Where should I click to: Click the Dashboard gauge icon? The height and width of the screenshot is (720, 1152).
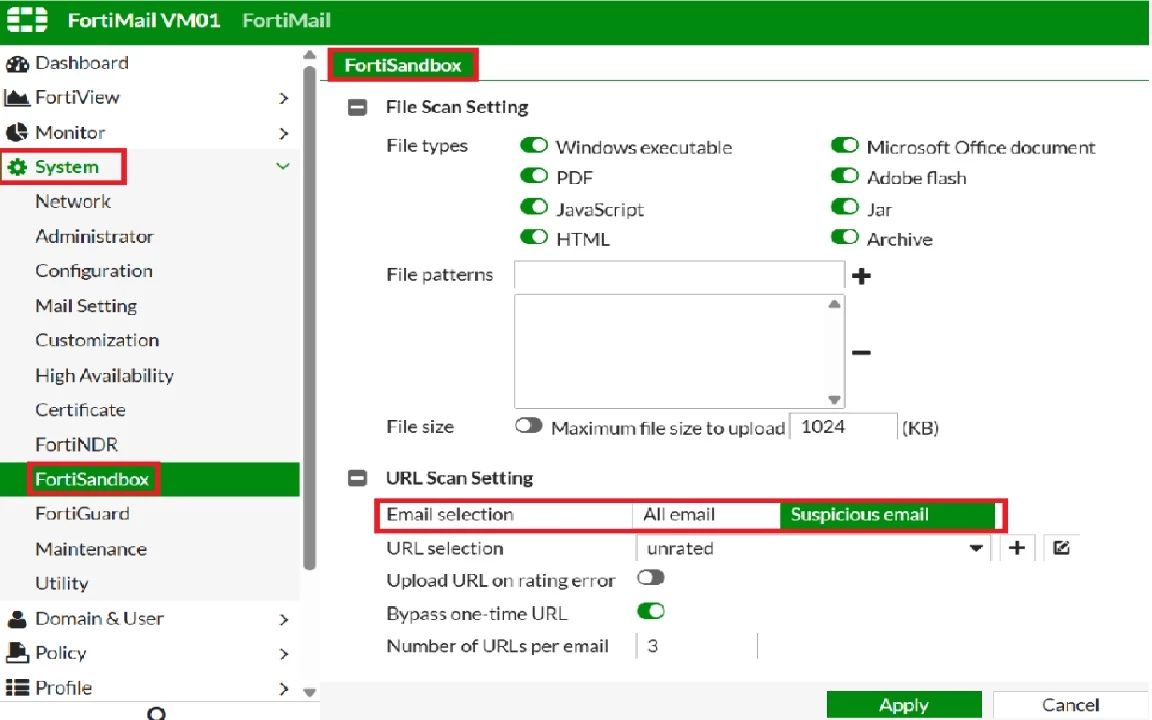click(x=17, y=64)
